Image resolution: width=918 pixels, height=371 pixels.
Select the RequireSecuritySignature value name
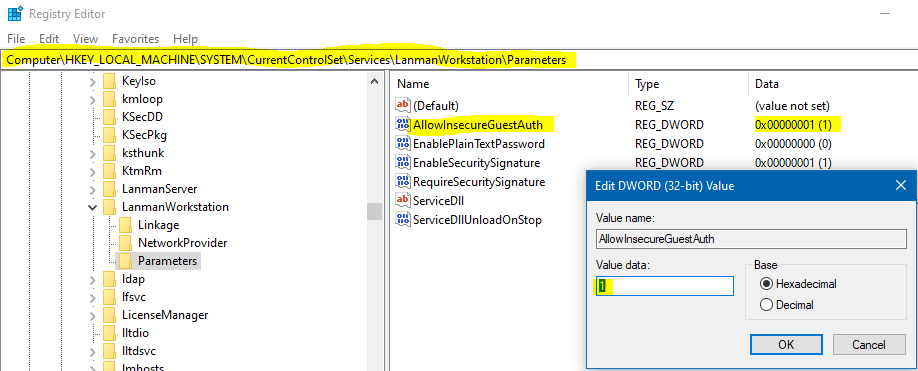click(x=479, y=181)
